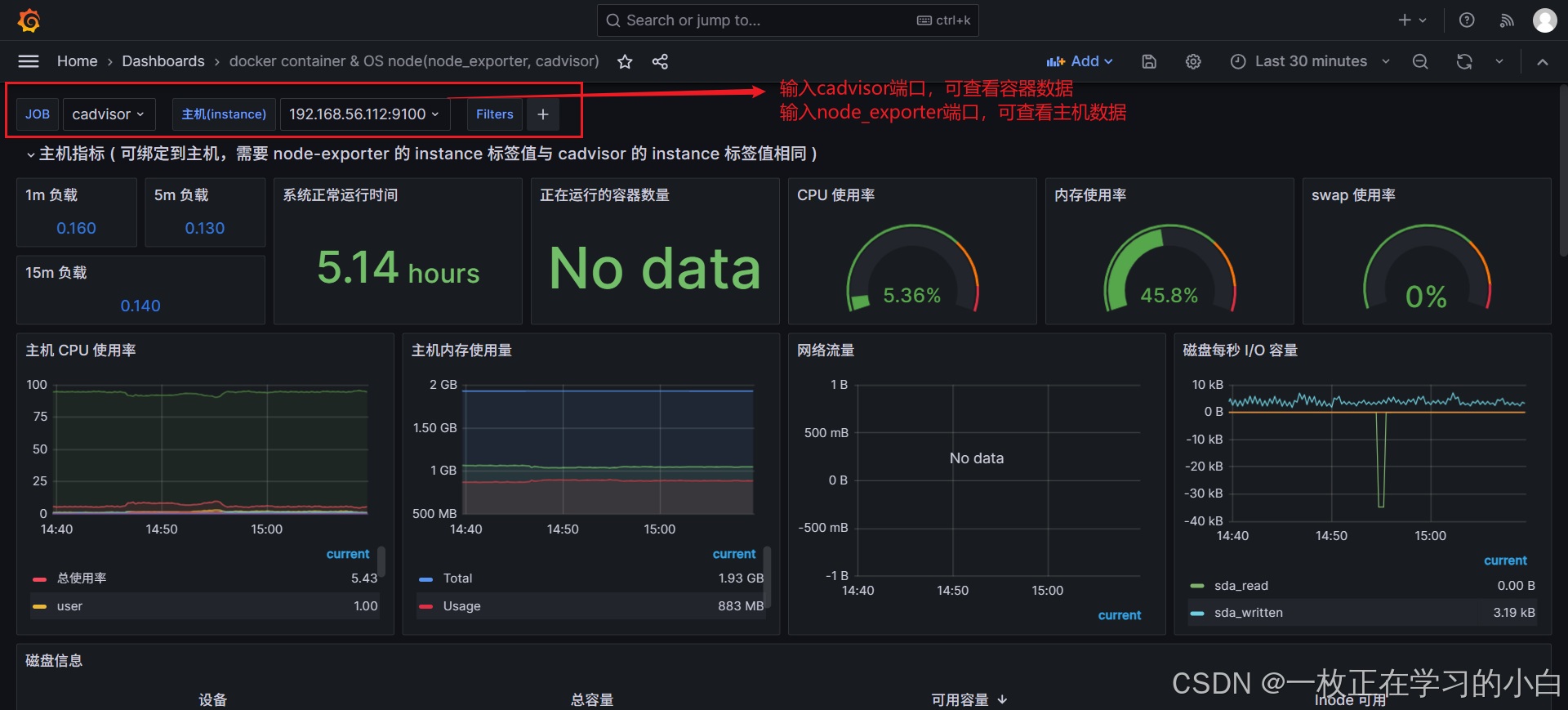Open the 5m 负载 panel title
Screen dimensions: 1568x710
181,195
